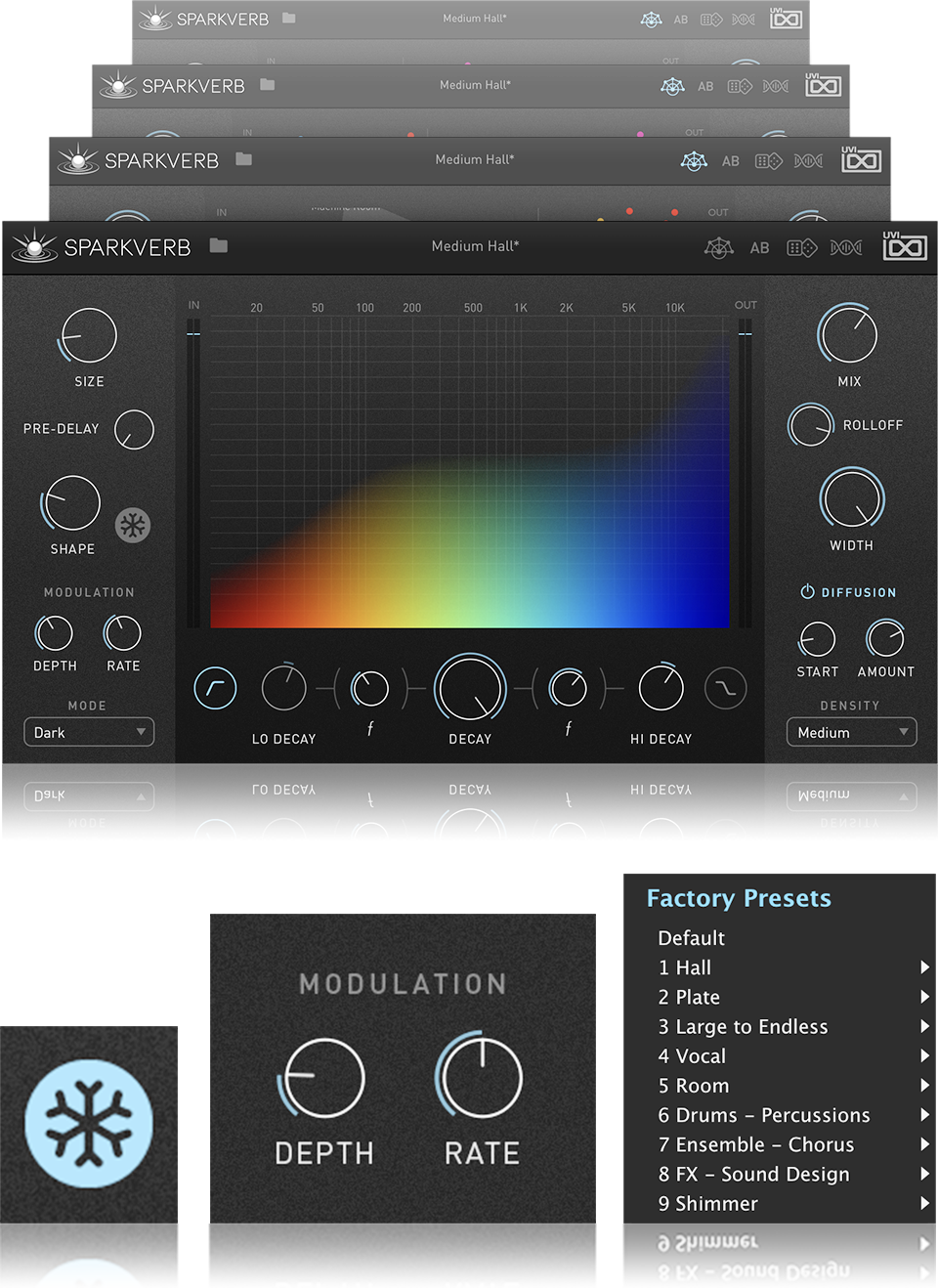Click the large blue snowflake freeze icon
The image size is (938, 1288).
(89, 1123)
